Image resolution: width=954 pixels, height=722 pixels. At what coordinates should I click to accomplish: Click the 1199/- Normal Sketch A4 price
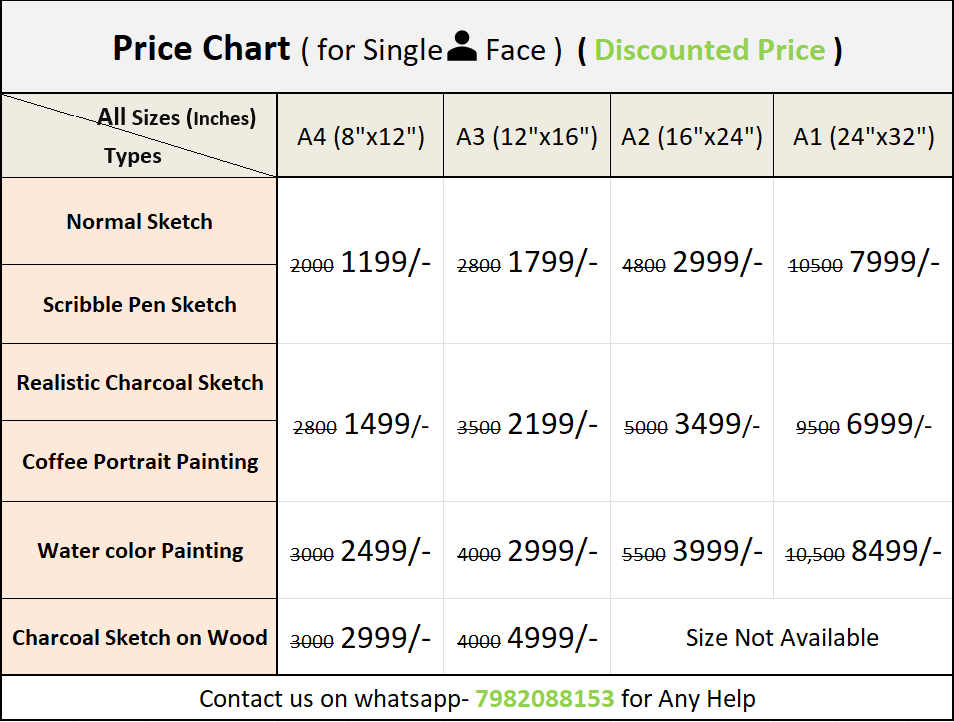[386, 262]
